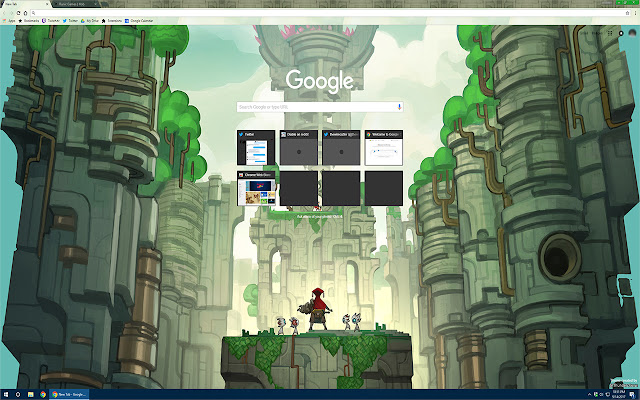This screenshot has height=400, width=640.
Task: Open the Google Calendar bookmark
Action: coord(139,20)
